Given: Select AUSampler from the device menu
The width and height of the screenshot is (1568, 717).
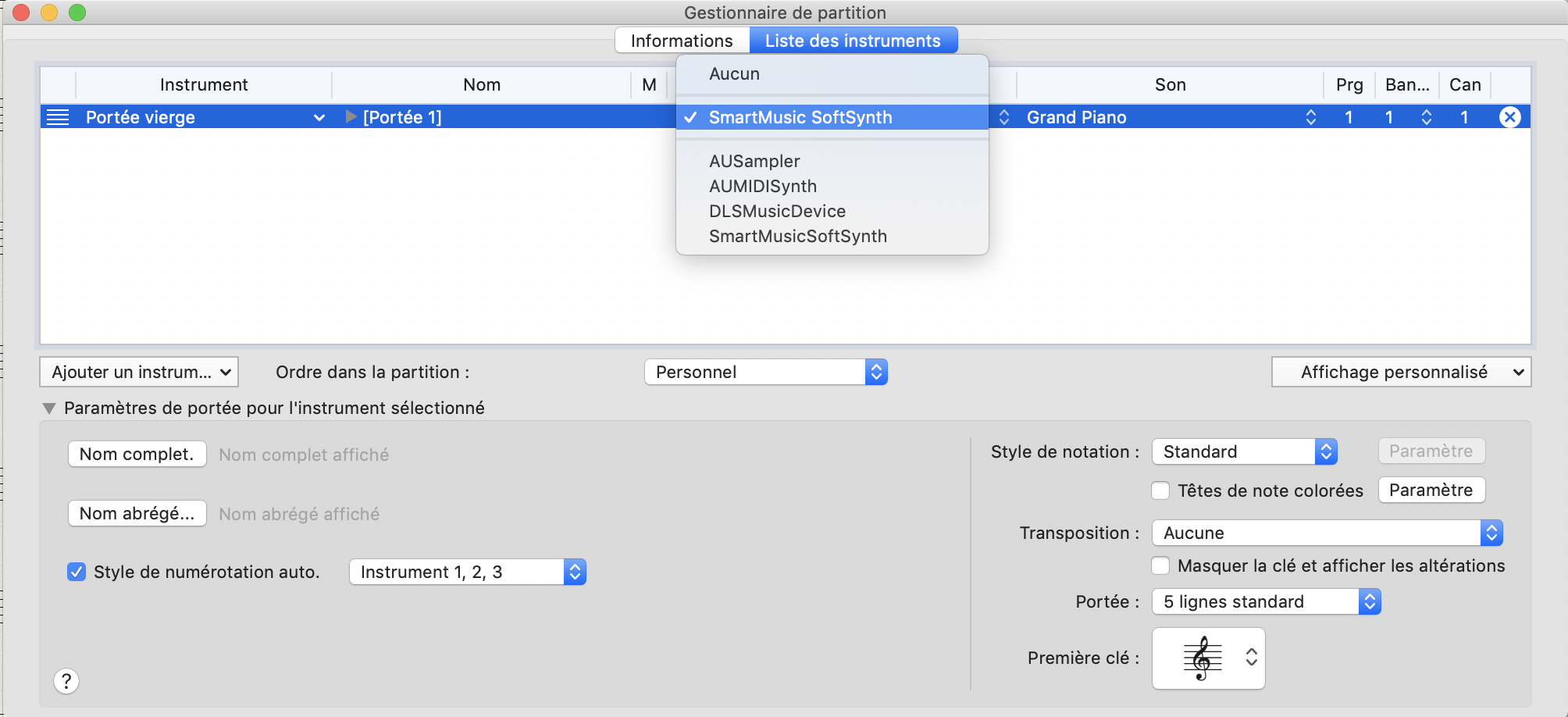Looking at the screenshot, I should pos(754,161).
